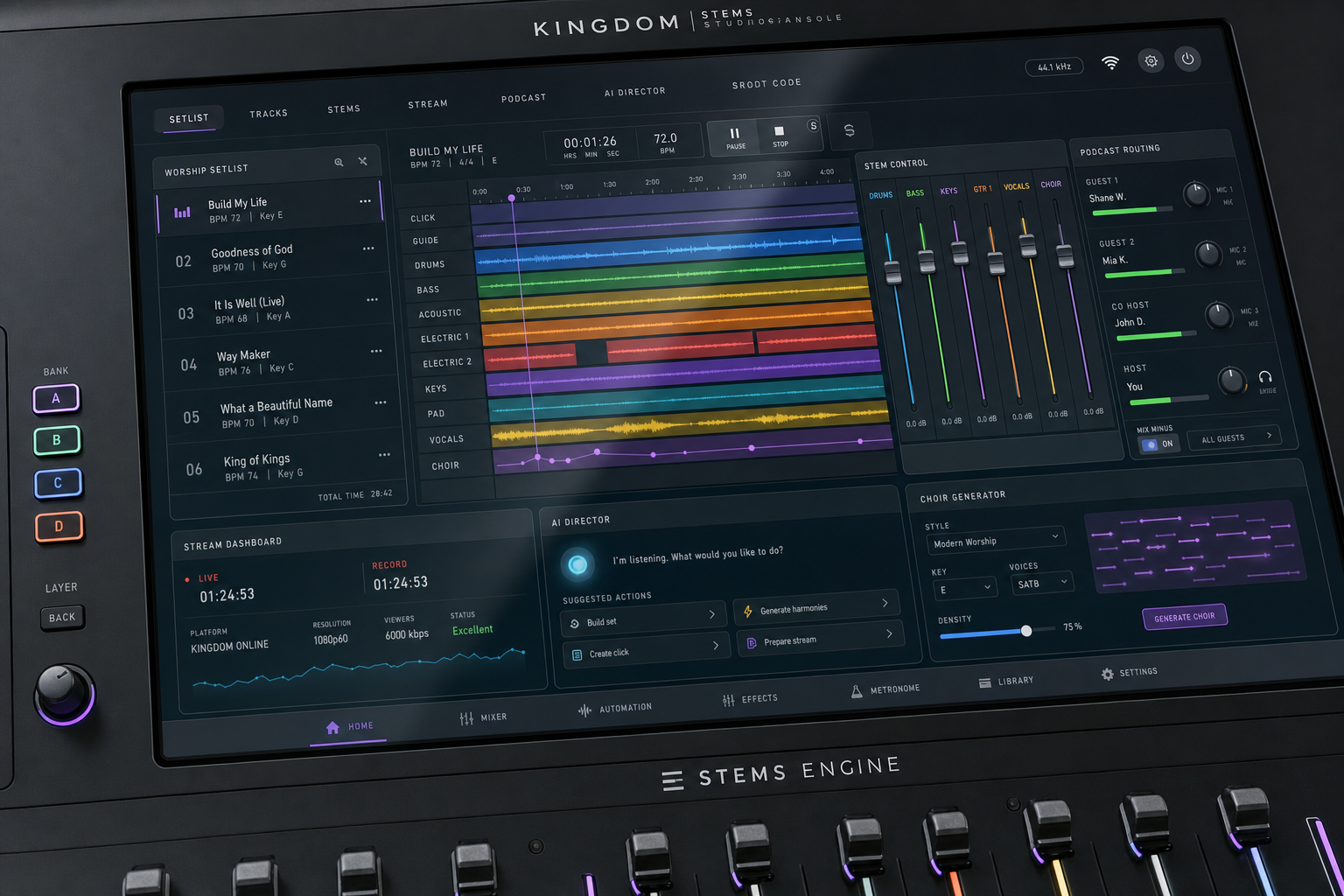
Task: Click the Choir fader in Stem Control
Action: pos(1065,256)
